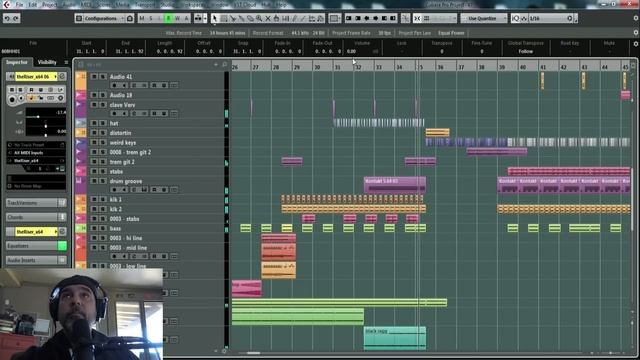Viewport: 640px width, 360px height.
Task: Select the Line tool
Action: [x=303, y=18]
